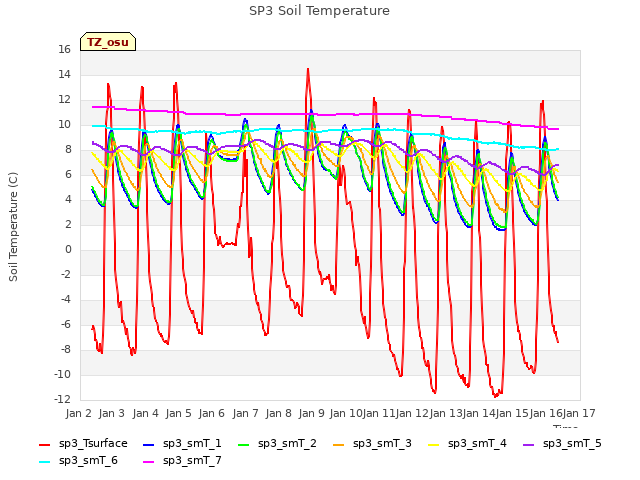Click the 0 y-axis tick label
640x480 pixels.
68,249
